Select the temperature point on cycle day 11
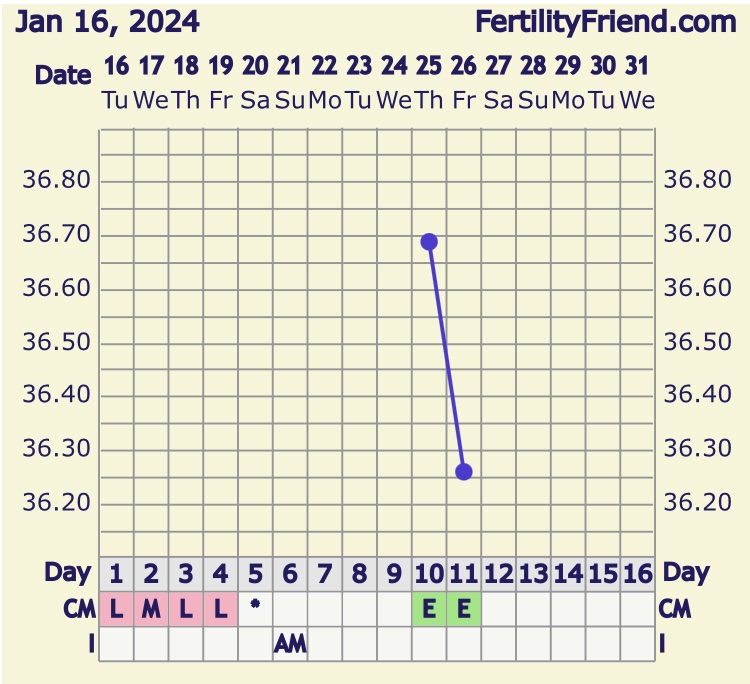 tap(464, 471)
